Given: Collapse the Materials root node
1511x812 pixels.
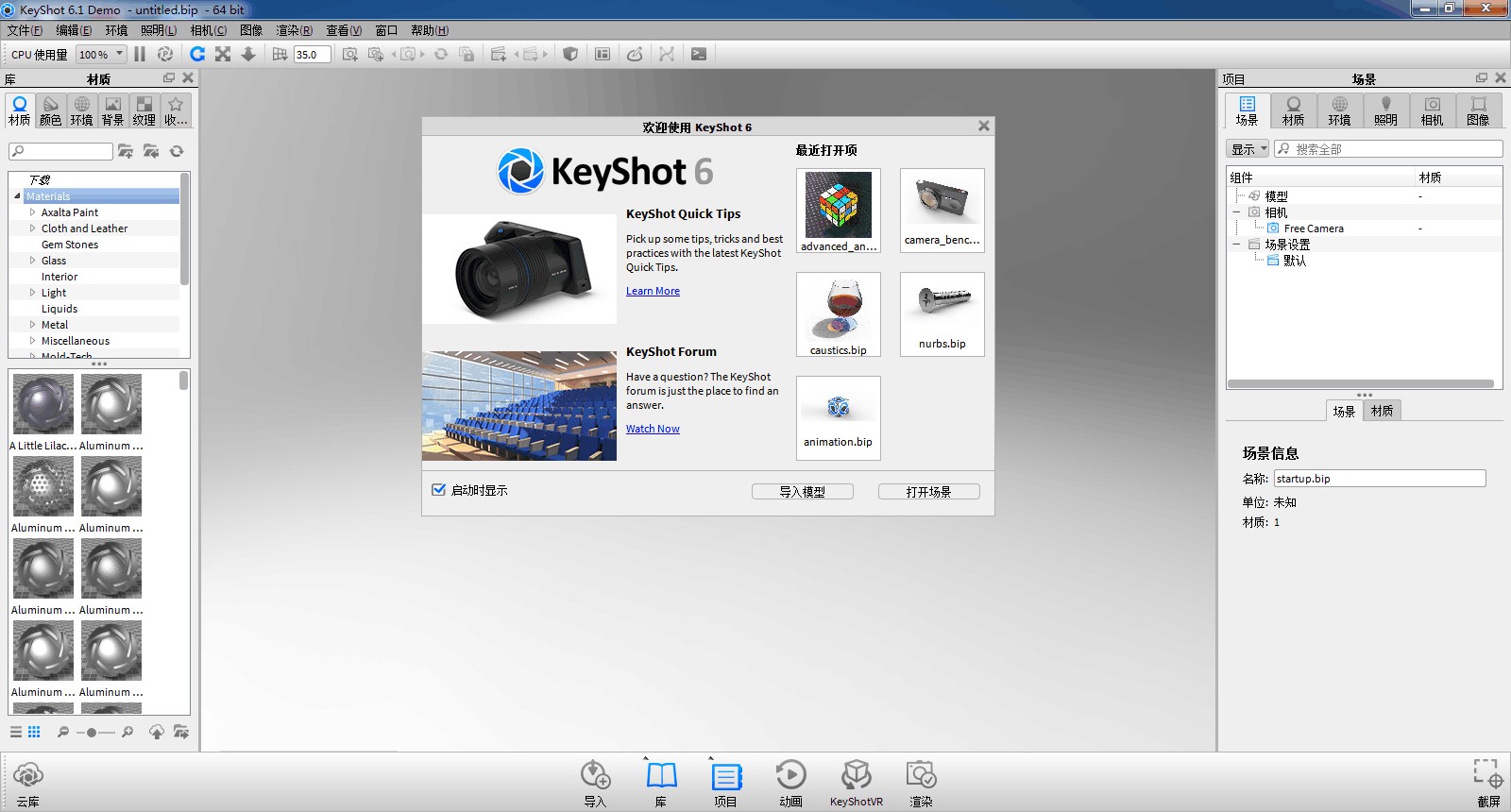Looking at the screenshot, I should coord(17,196).
